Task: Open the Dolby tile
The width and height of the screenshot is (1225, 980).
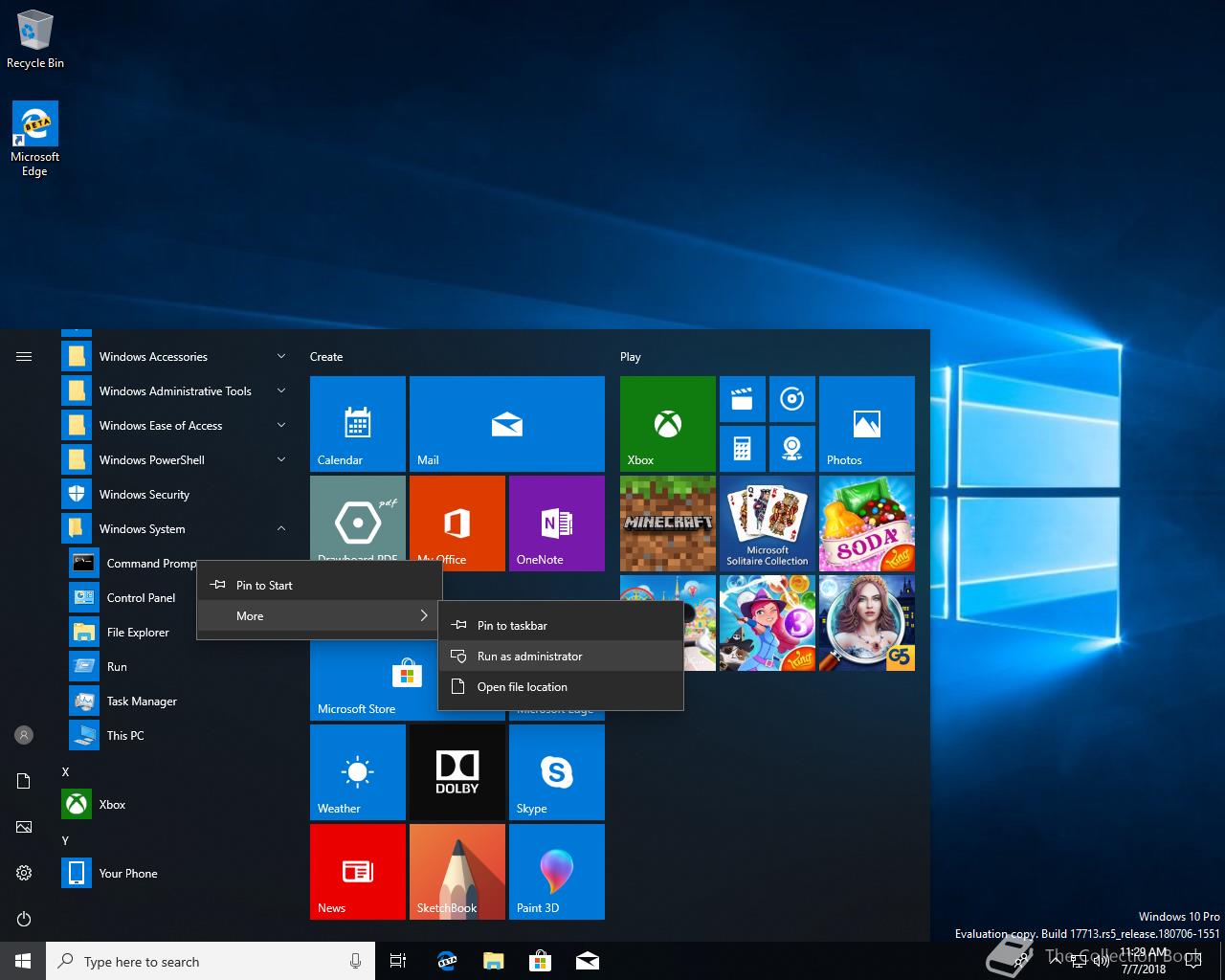Action: point(457,772)
